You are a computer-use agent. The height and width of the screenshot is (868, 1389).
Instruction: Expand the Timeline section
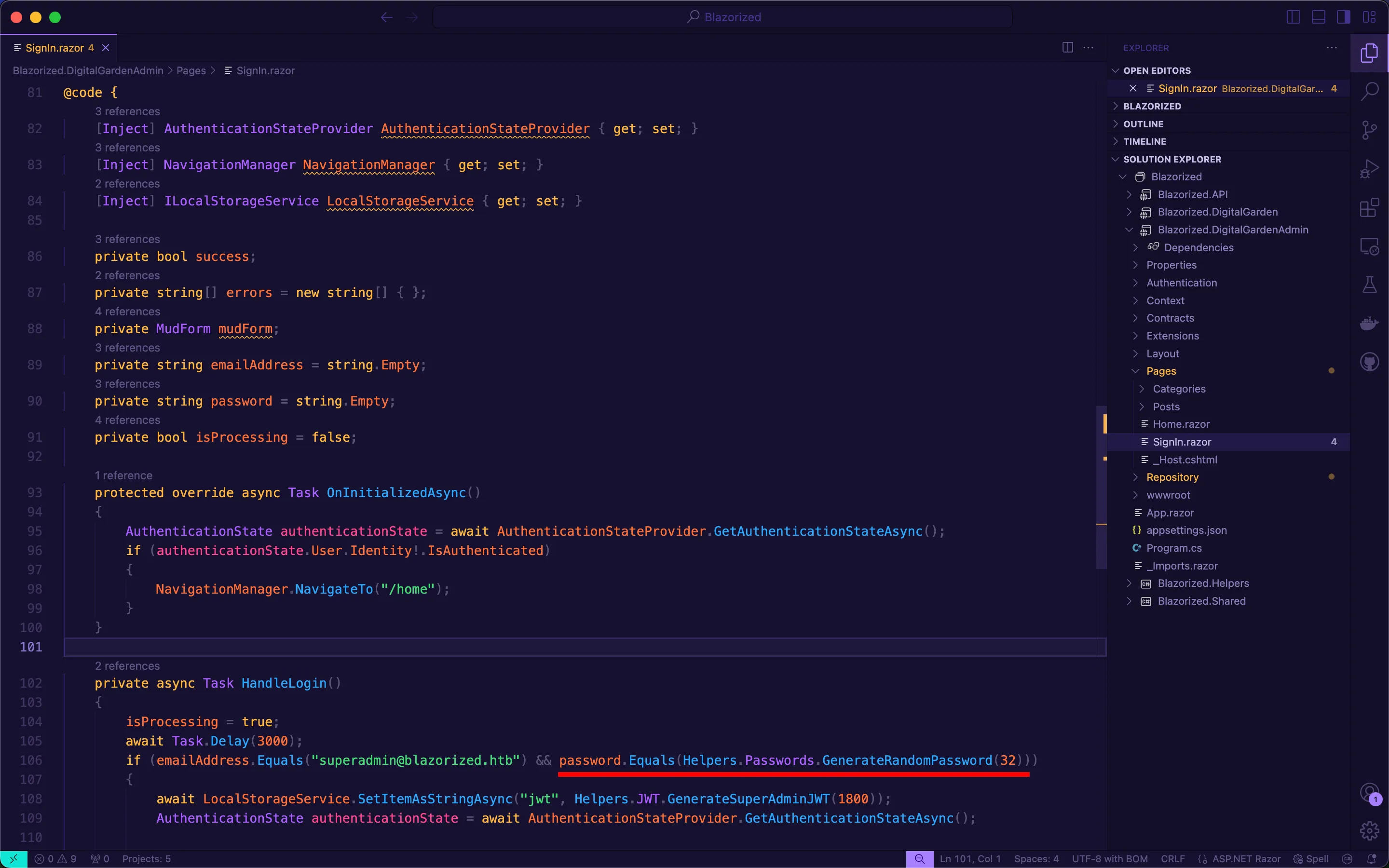click(1228, 141)
